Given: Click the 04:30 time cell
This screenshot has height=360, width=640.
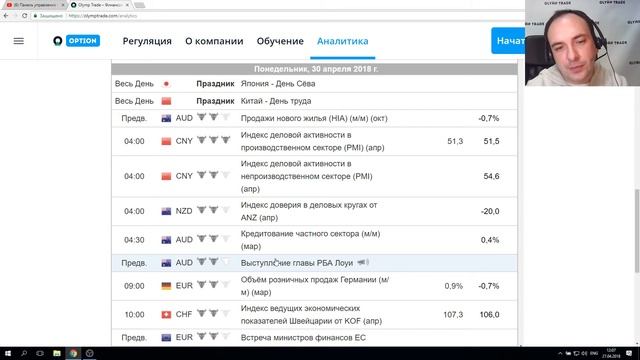Looking at the screenshot, I should (x=134, y=240).
